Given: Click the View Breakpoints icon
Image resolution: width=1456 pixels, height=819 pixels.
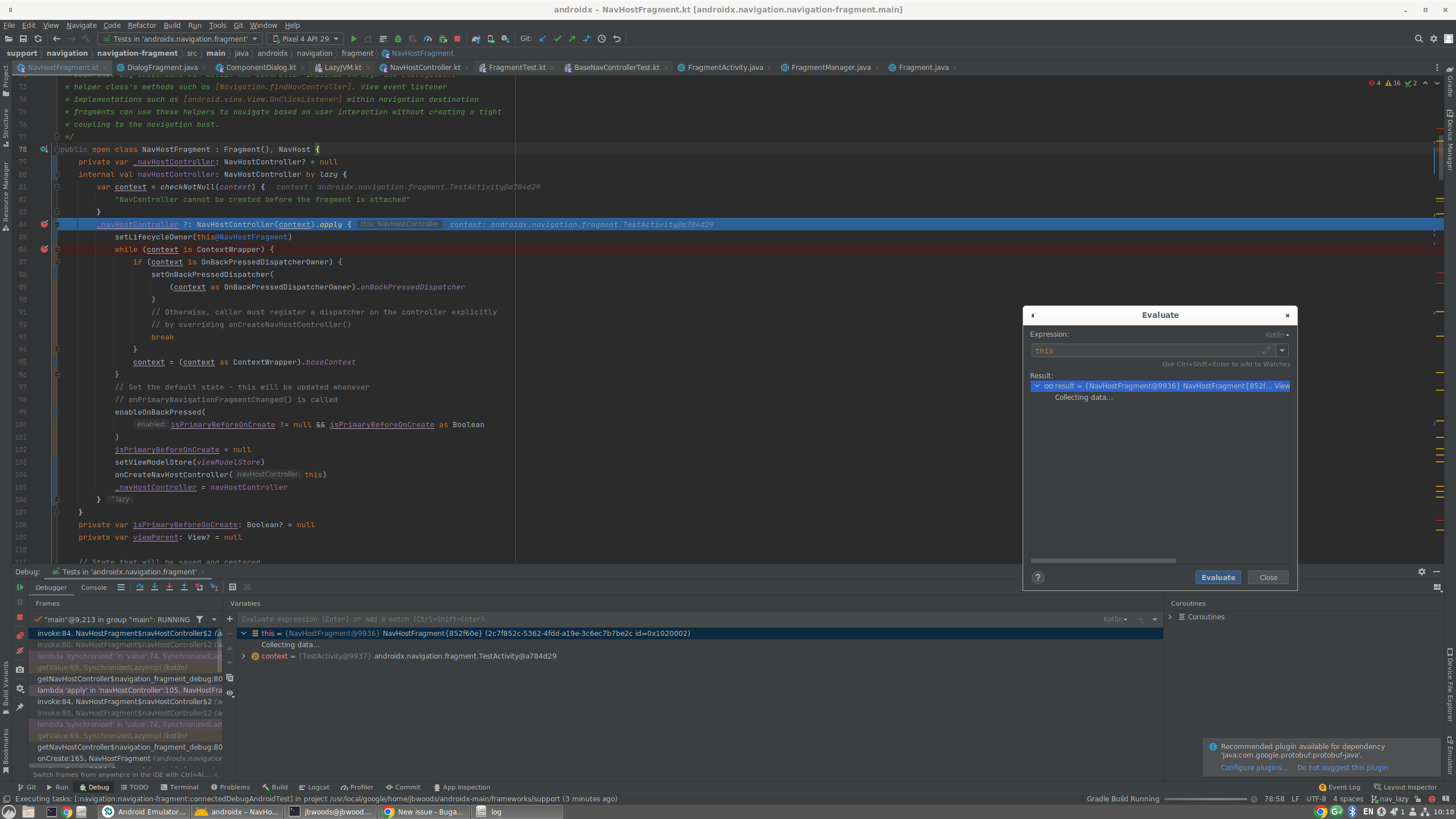Looking at the screenshot, I should [20, 635].
